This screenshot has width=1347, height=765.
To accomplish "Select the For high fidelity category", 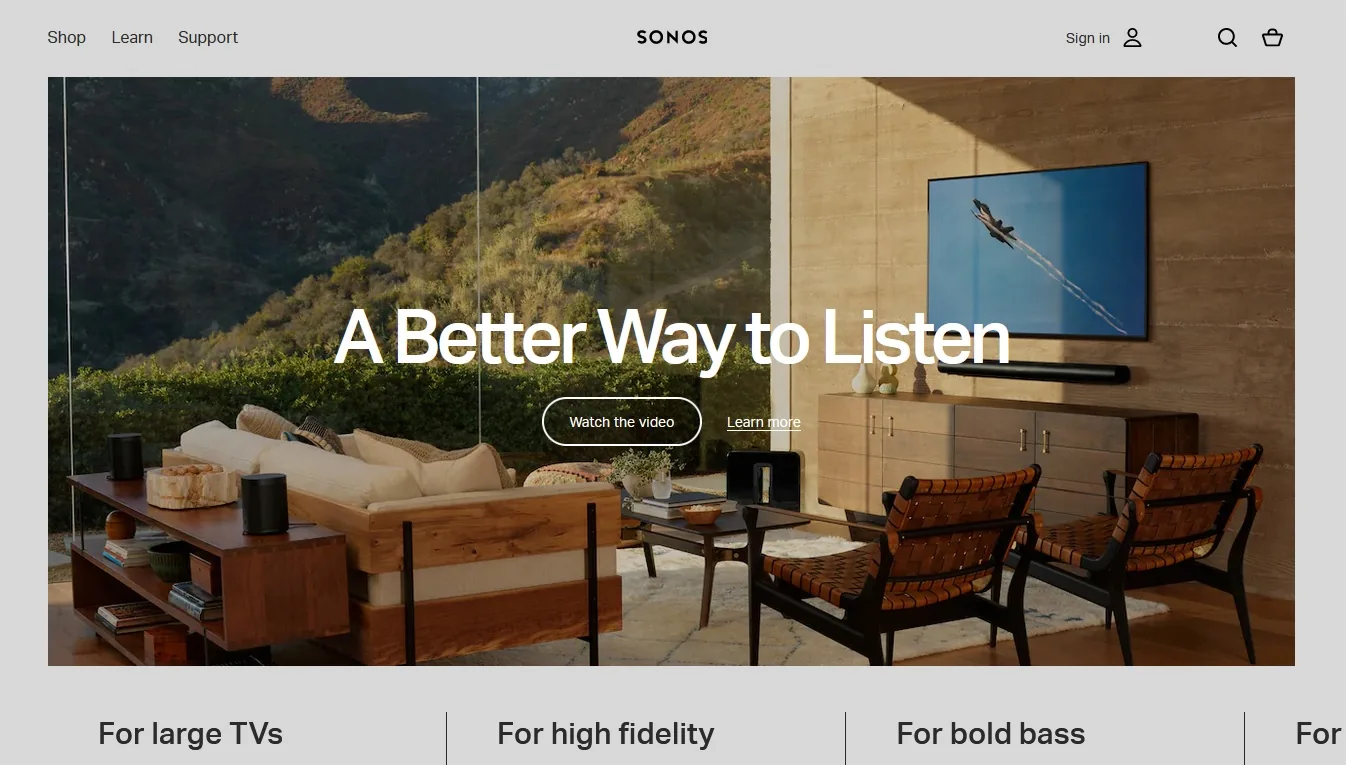I will coord(605,734).
